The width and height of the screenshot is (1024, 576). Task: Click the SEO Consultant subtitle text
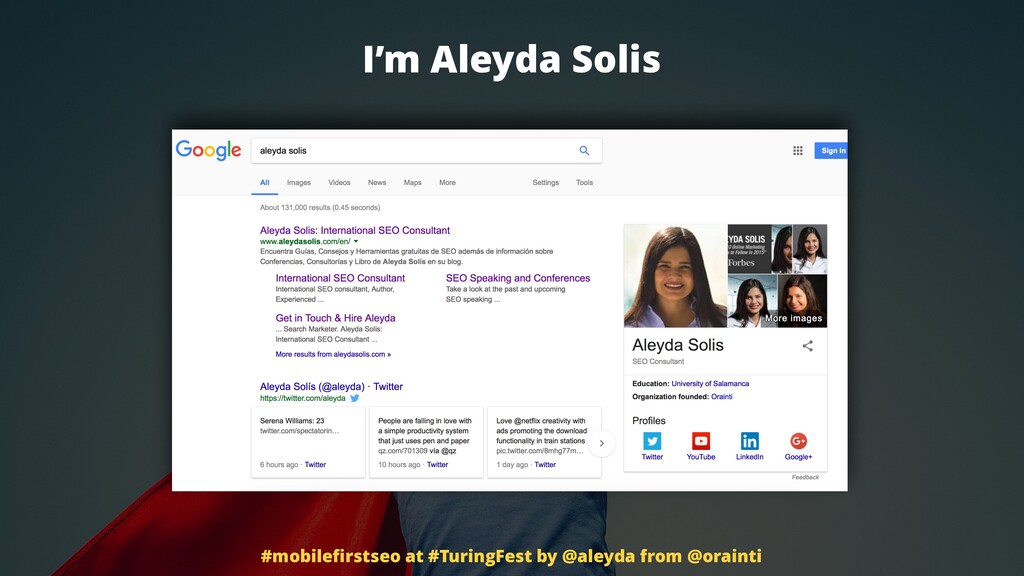pyautogui.click(x=658, y=361)
